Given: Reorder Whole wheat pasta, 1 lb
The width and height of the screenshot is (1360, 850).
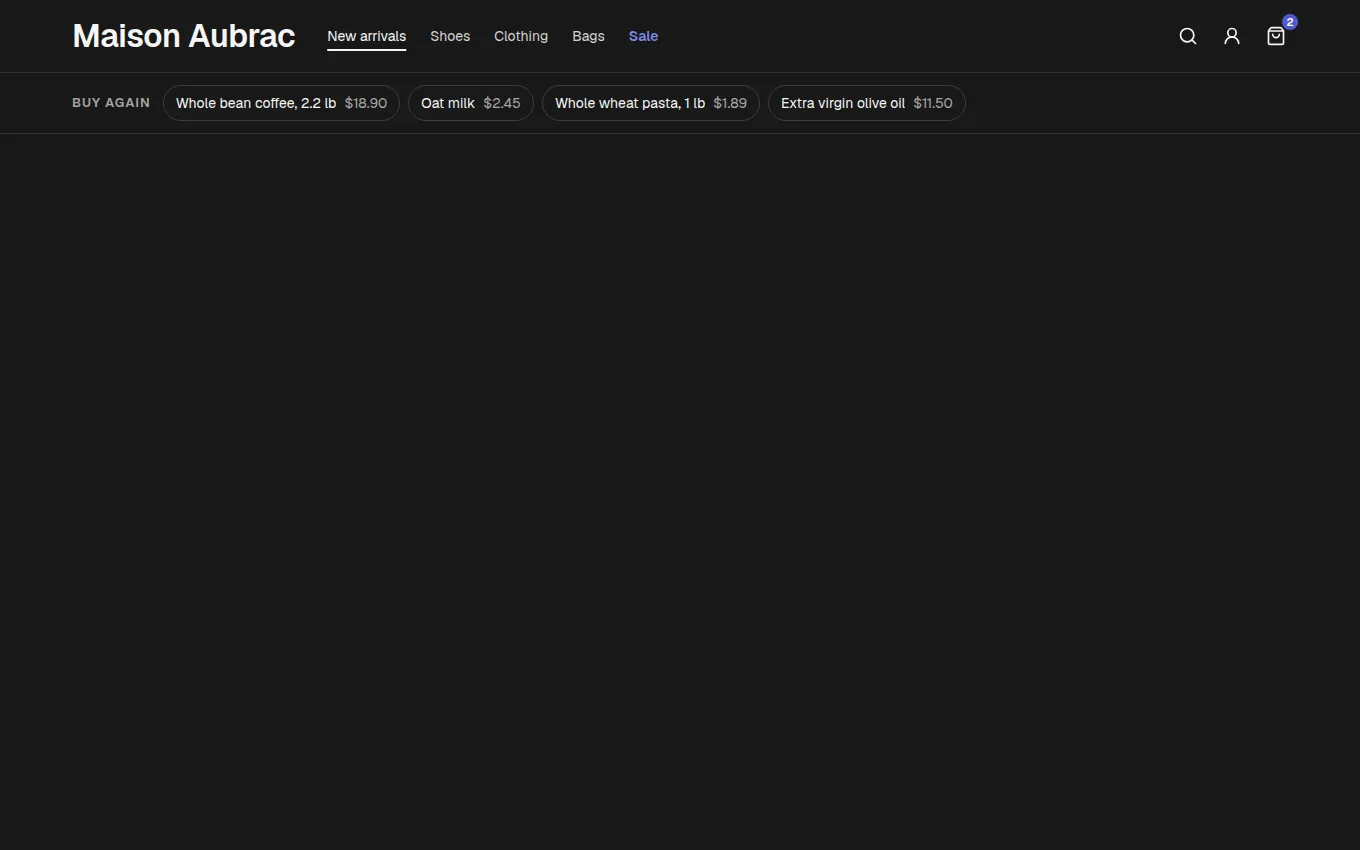Looking at the screenshot, I should pyautogui.click(x=651, y=103).
